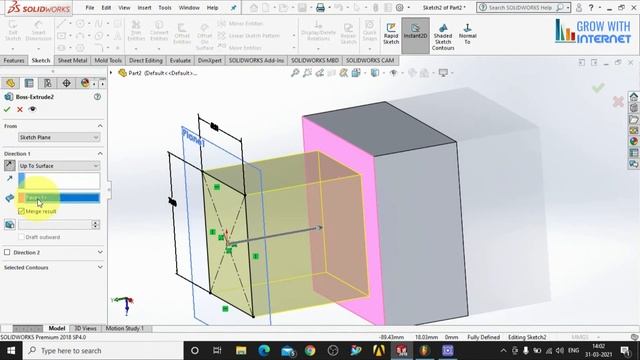Toggle the detailed preview eye icon
Screen dimensions: 640x360
pyautogui.click(x=33, y=109)
